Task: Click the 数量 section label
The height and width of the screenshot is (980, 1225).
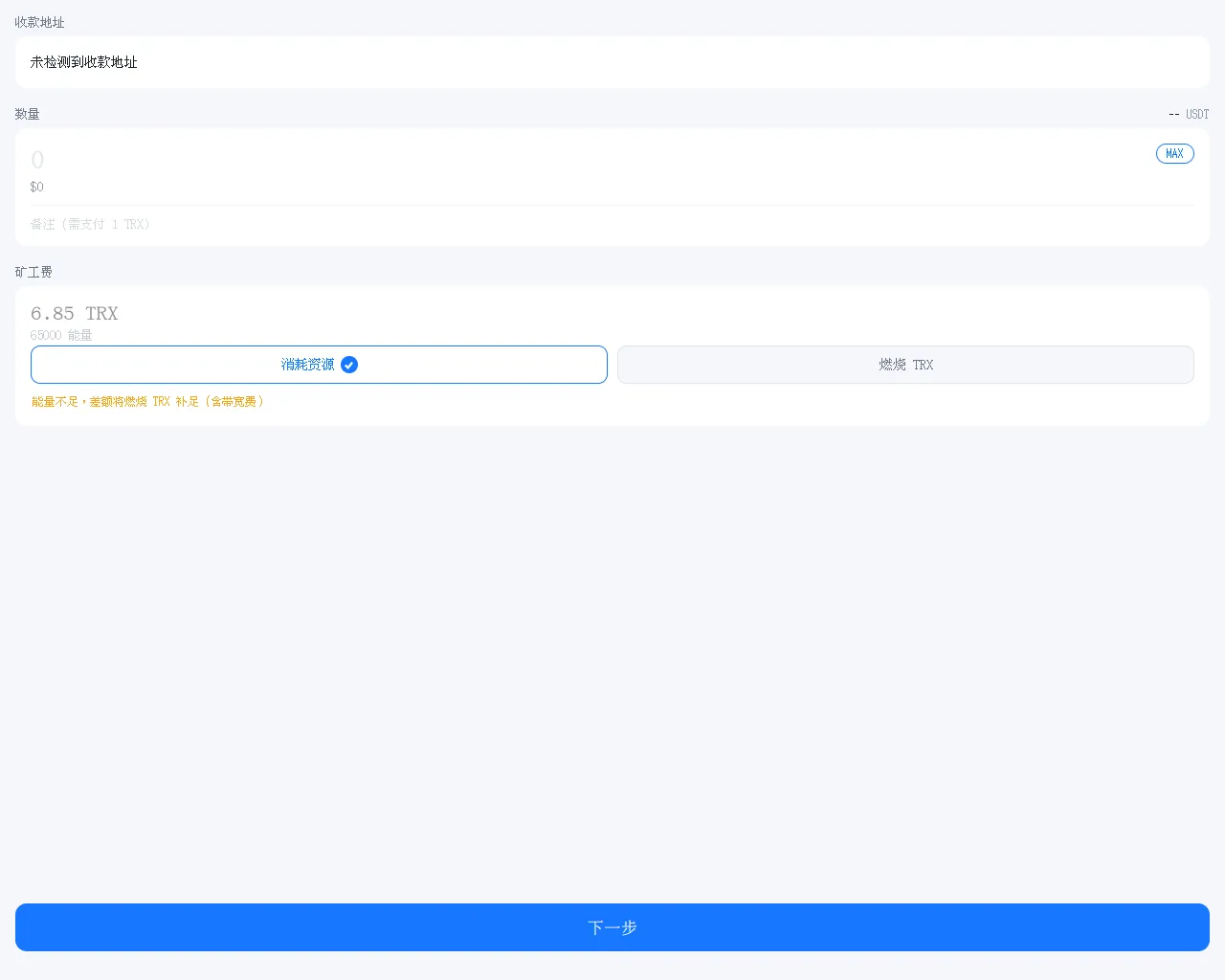Action: [x=27, y=114]
